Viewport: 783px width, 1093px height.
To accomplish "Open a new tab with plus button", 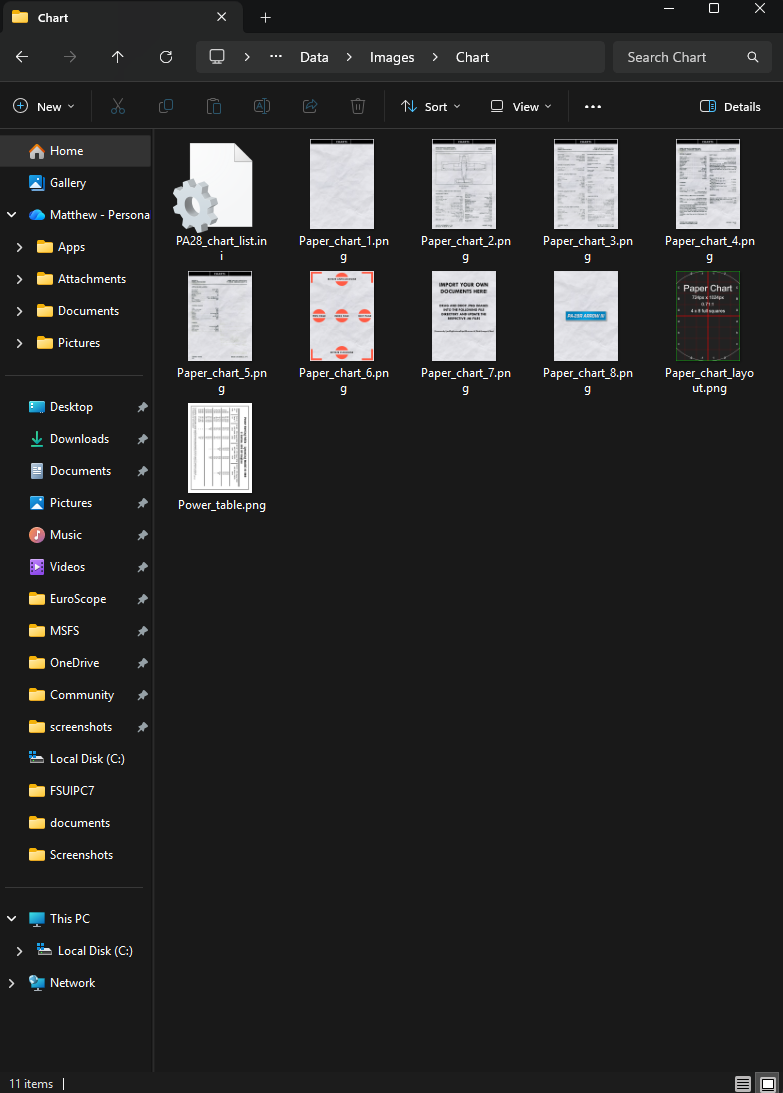I will (266, 17).
